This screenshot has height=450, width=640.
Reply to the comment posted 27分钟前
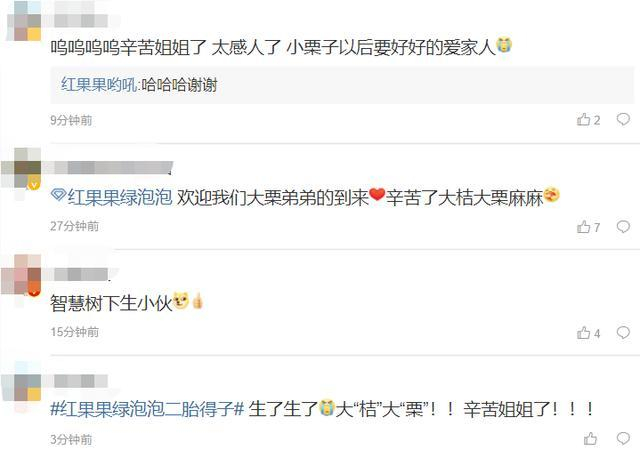[x=623, y=226]
